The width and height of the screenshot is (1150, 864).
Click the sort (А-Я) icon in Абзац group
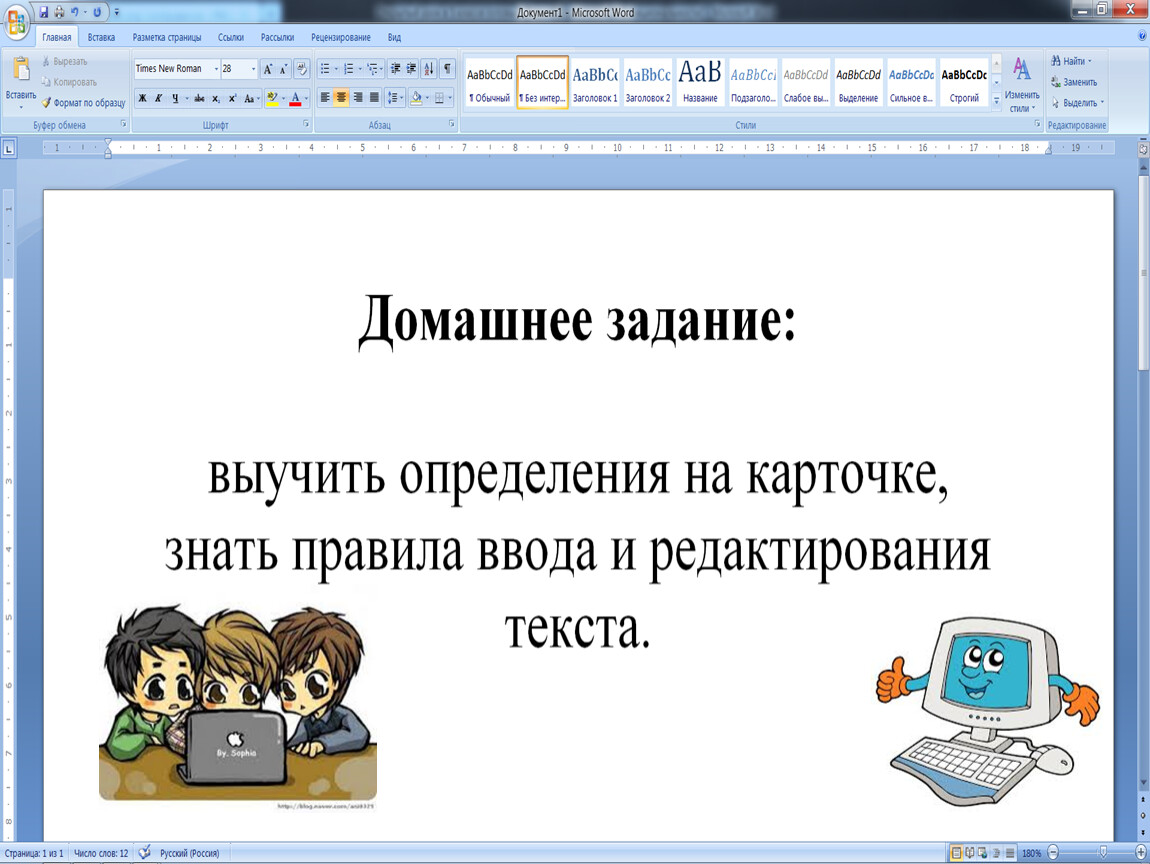[x=429, y=69]
